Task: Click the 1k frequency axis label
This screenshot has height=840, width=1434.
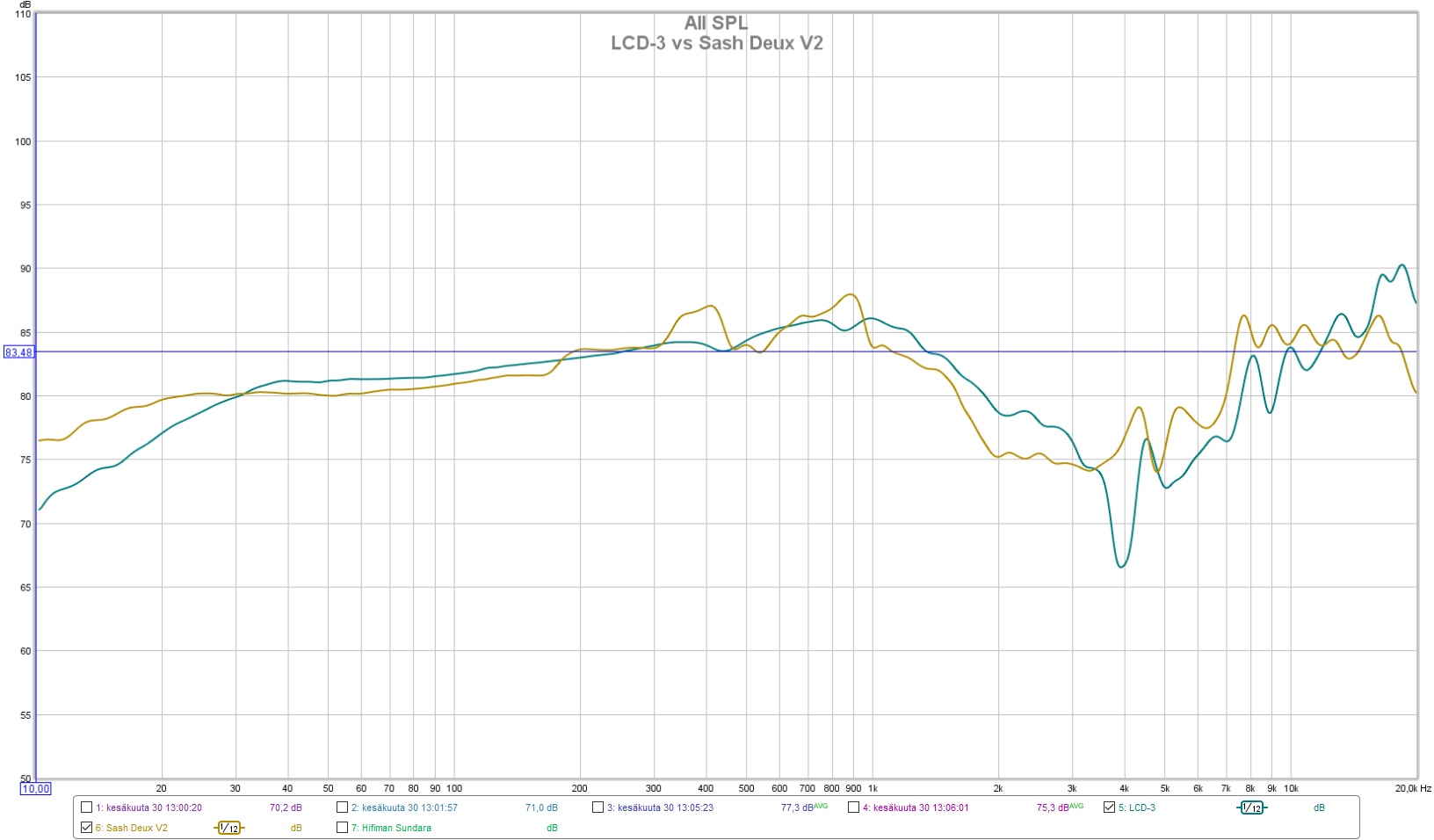Action: click(873, 788)
